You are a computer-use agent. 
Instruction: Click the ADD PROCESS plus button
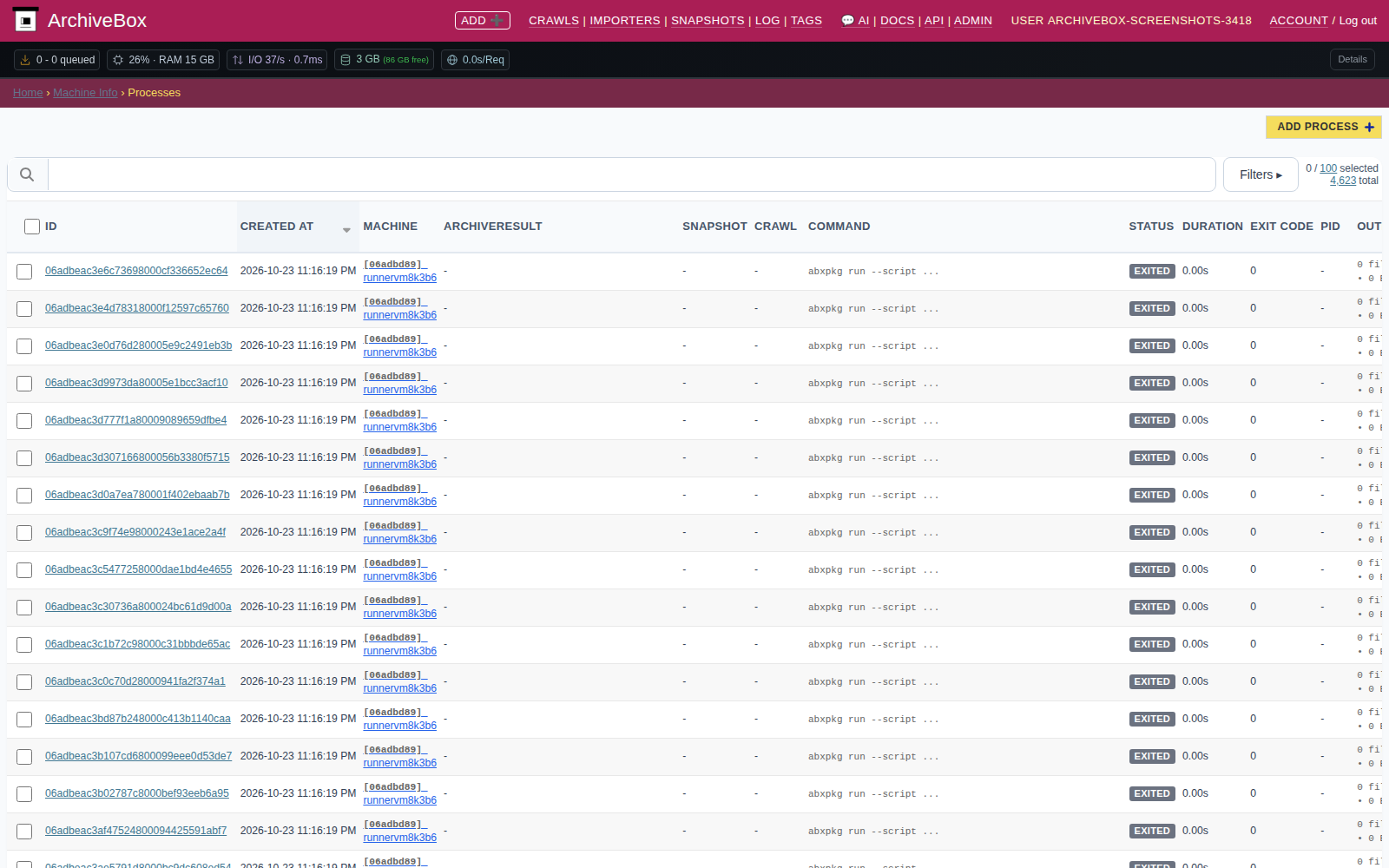click(x=1324, y=127)
